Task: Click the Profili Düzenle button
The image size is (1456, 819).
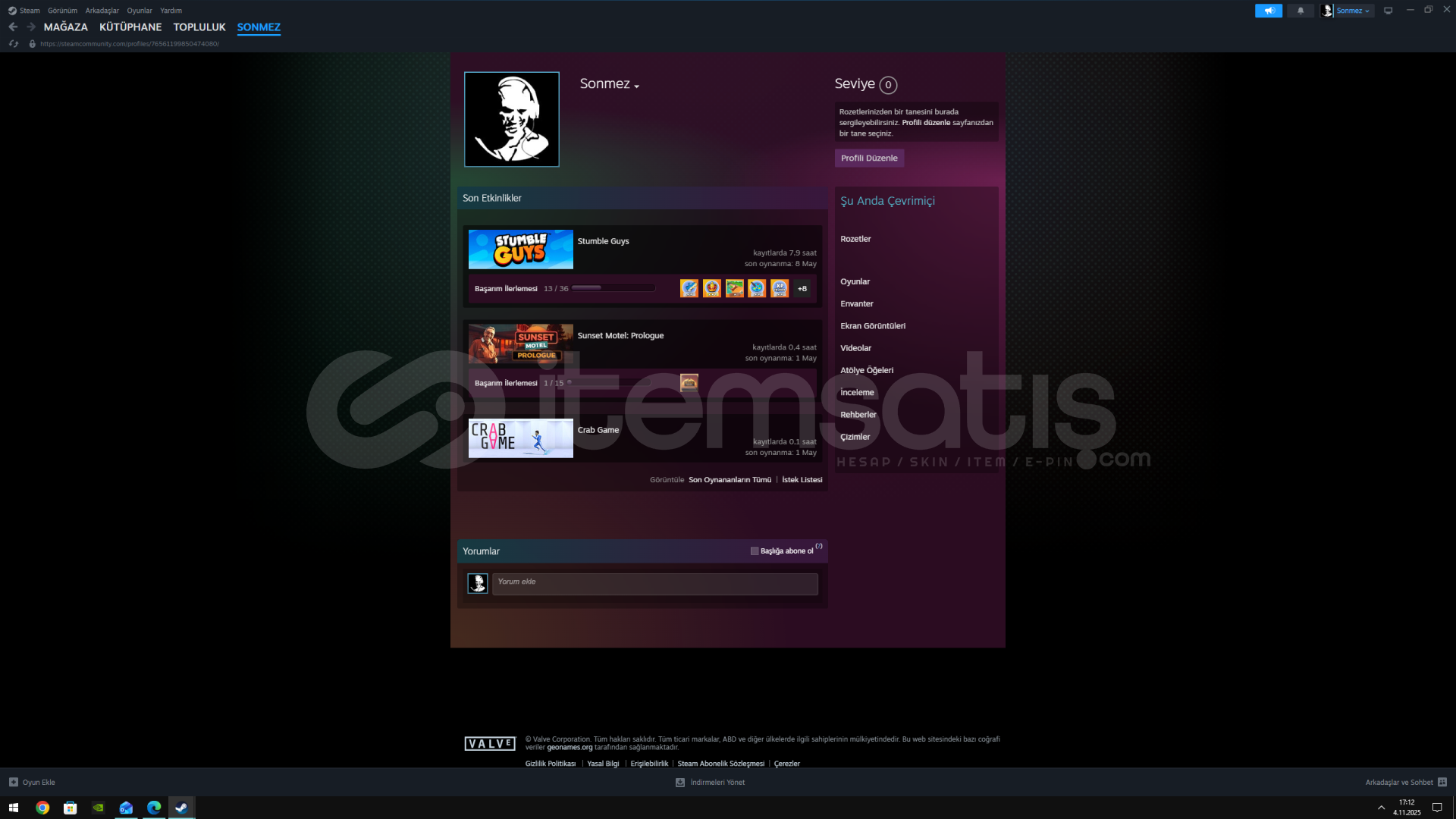Action: click(869, 158)
